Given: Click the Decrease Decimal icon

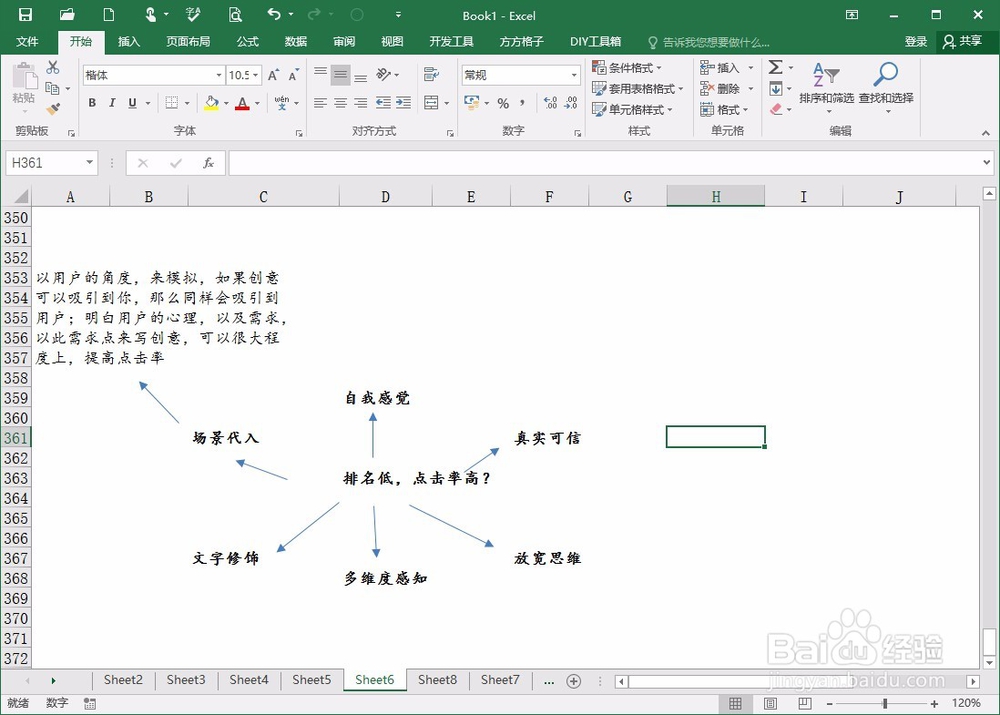Looking at the screenshot, I should (571, 103).
